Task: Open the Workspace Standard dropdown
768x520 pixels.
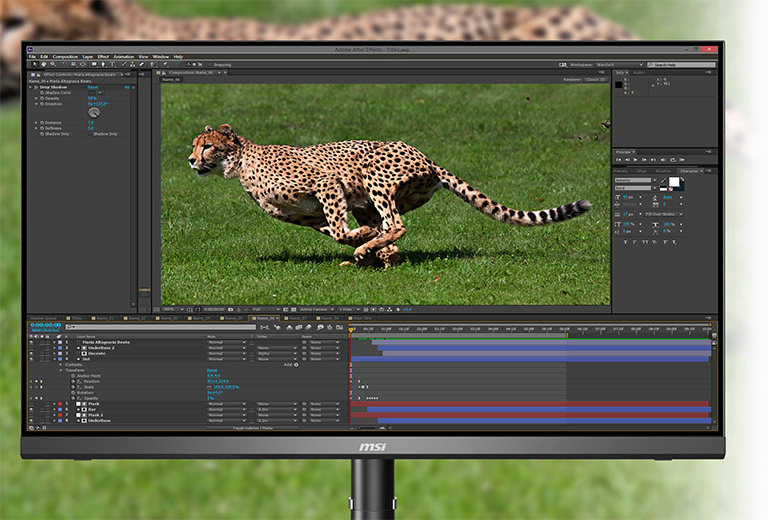Action: (x=619, y=65)
